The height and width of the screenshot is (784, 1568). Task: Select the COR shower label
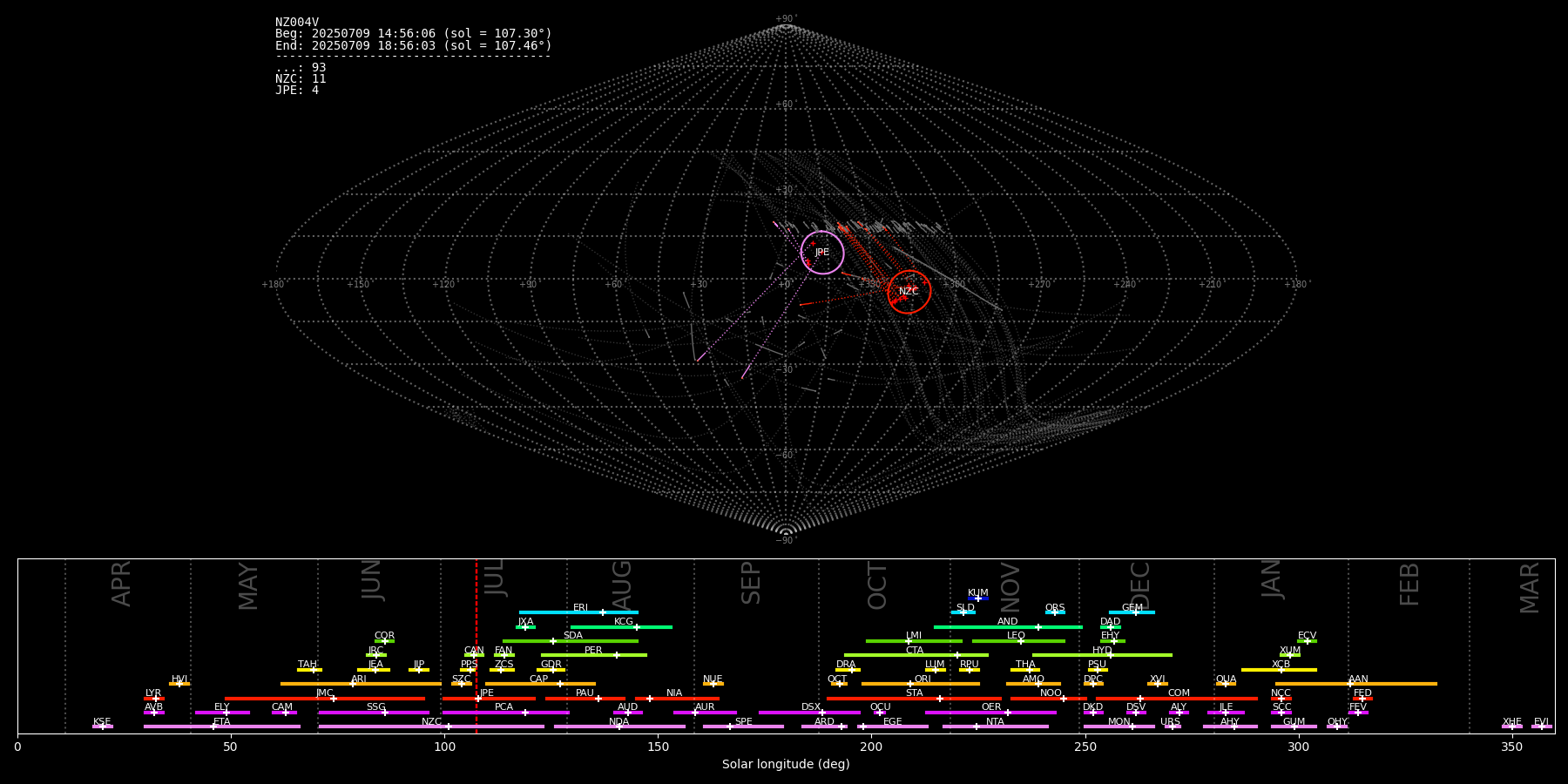(384, 636)
